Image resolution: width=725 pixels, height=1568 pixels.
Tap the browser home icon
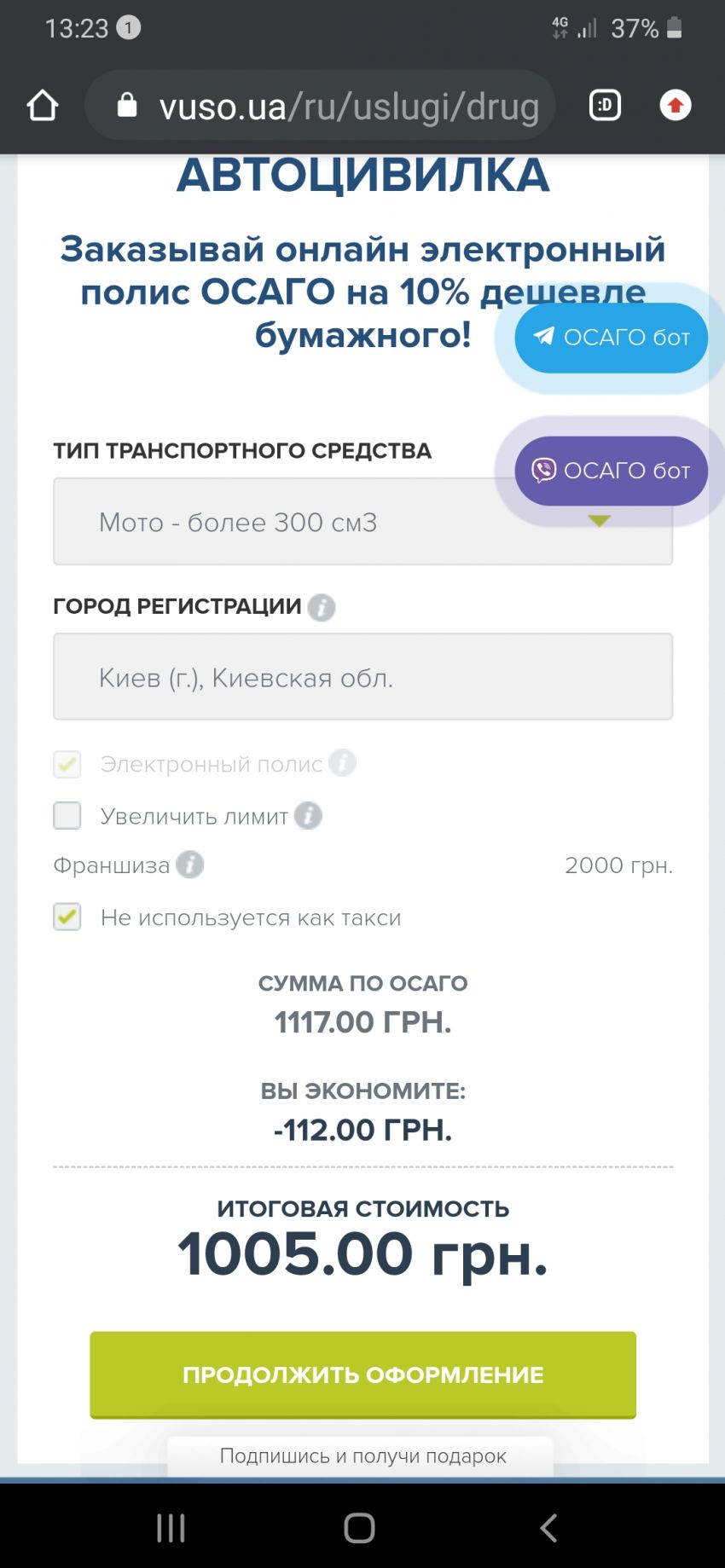42,106
